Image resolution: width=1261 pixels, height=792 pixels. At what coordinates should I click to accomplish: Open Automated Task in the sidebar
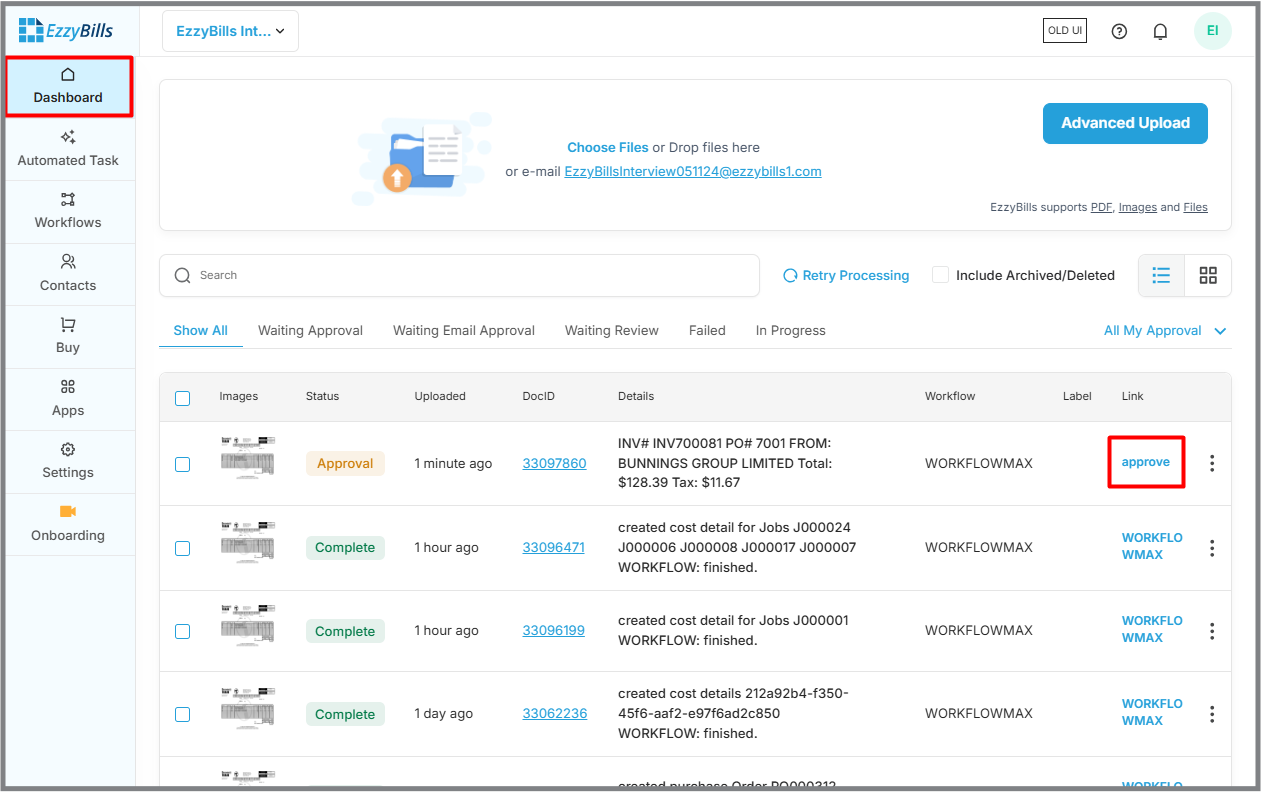click(68, 149)
